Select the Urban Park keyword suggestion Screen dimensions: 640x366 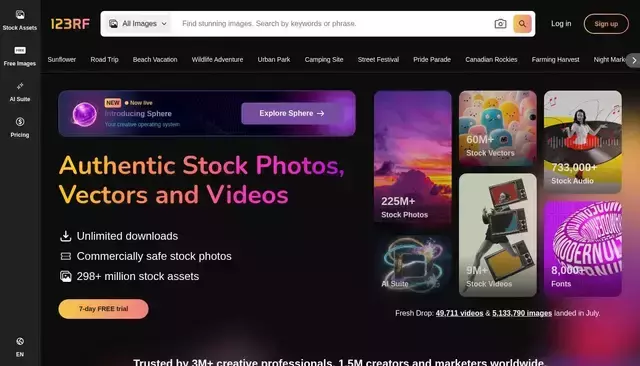[274, 60]
